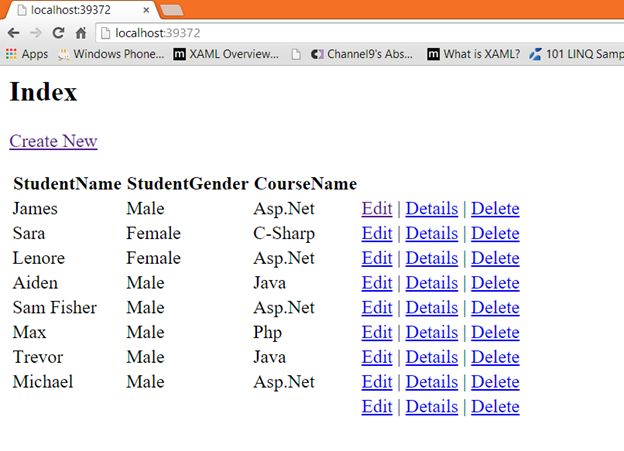This screenshot has width=624, height=451.
Task: Select the name cell James
Action: tap(35, 209)
